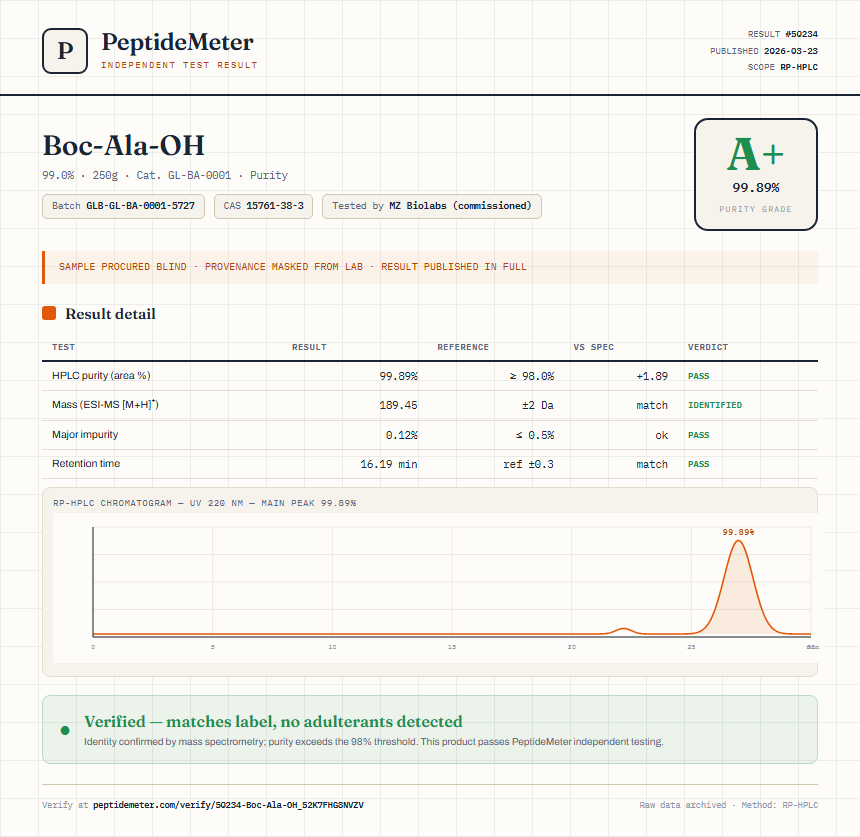
Task: Click the ≥ 98.0% reference value
Action: (x=532, y=376)
